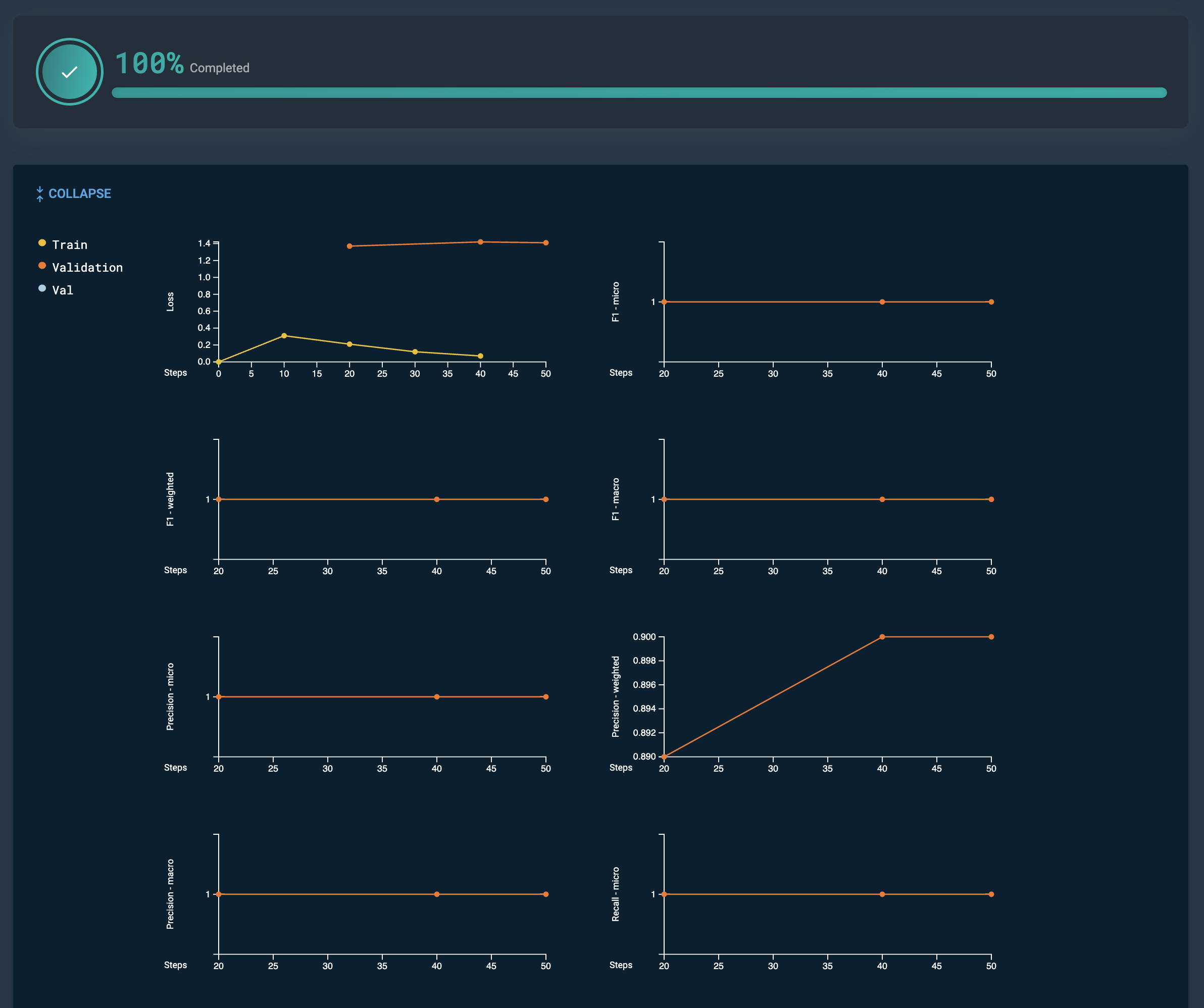Click Precision - micro point at step 50
This screenshot has width=1204, height=1008.
546,696
